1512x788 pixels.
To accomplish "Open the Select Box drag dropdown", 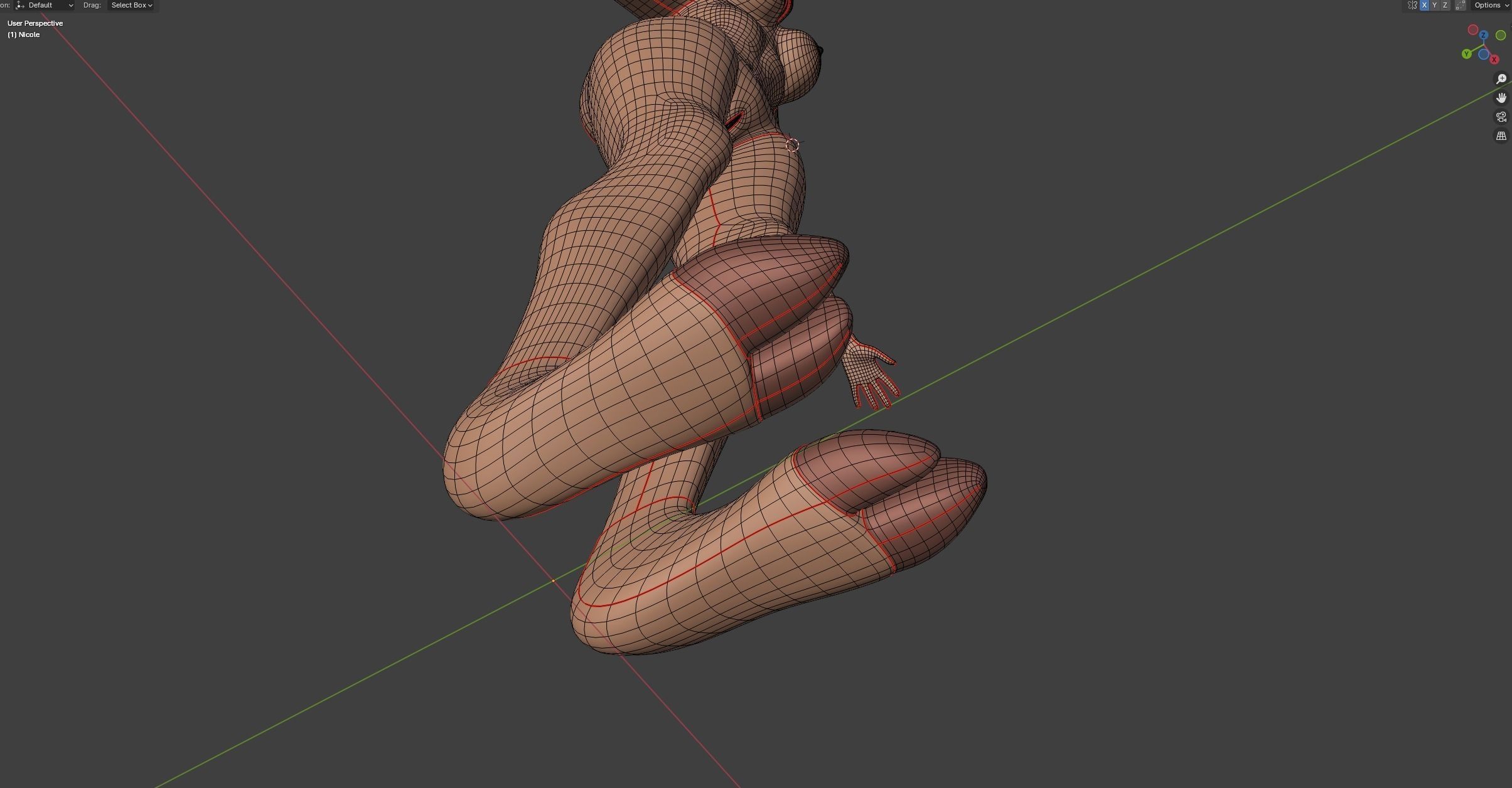I will click(x=131, y=5).
